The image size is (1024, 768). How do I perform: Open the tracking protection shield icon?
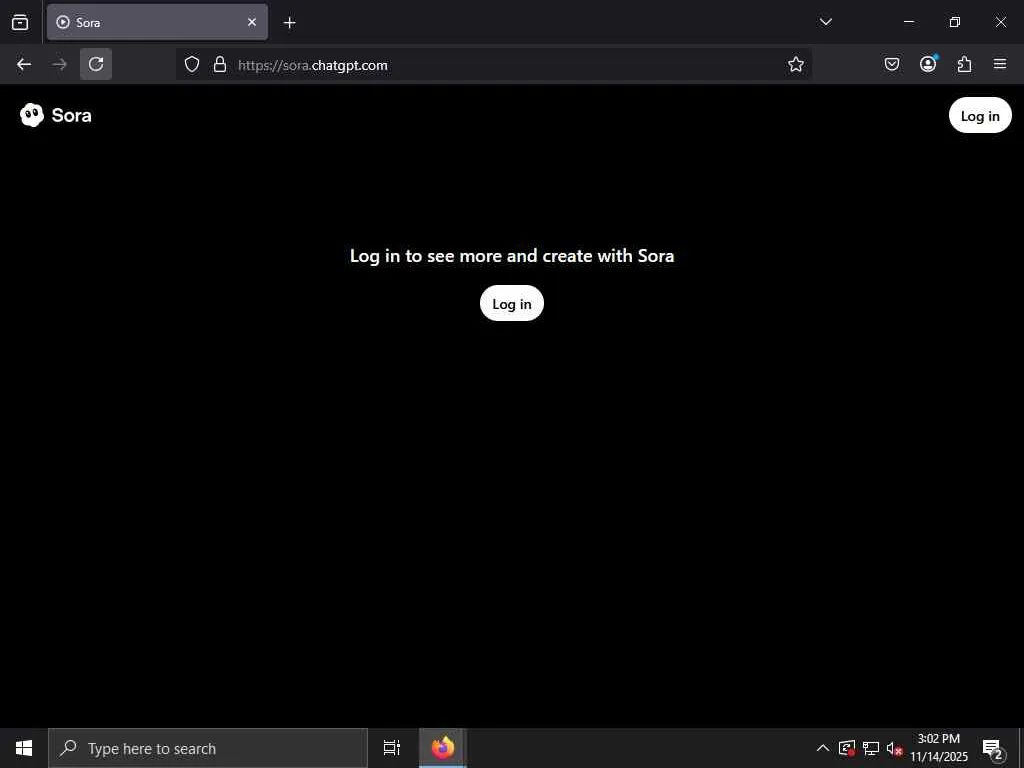pos(191,64)
